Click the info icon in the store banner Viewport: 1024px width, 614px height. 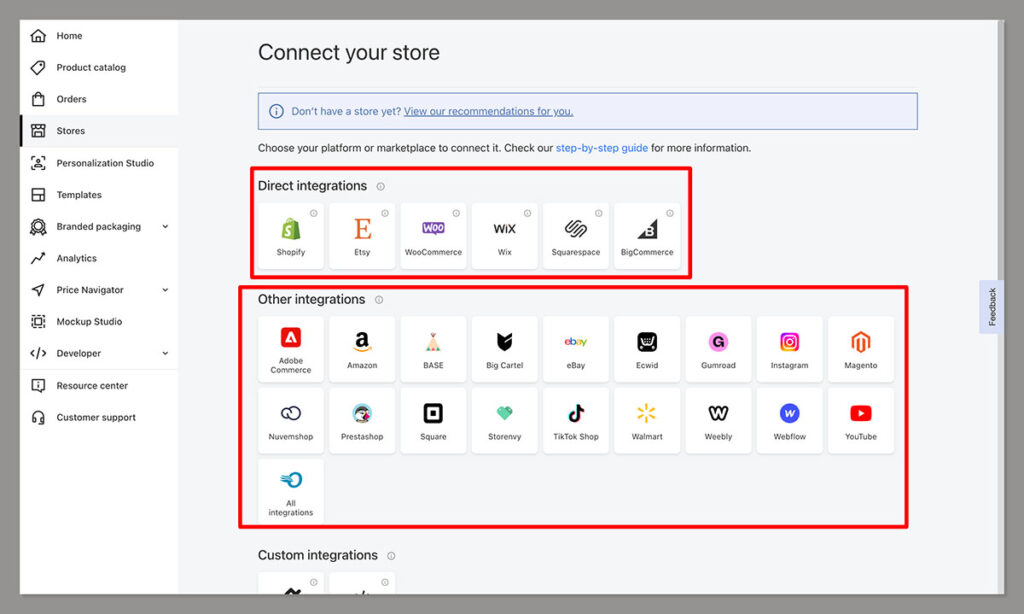coord(276,112)
